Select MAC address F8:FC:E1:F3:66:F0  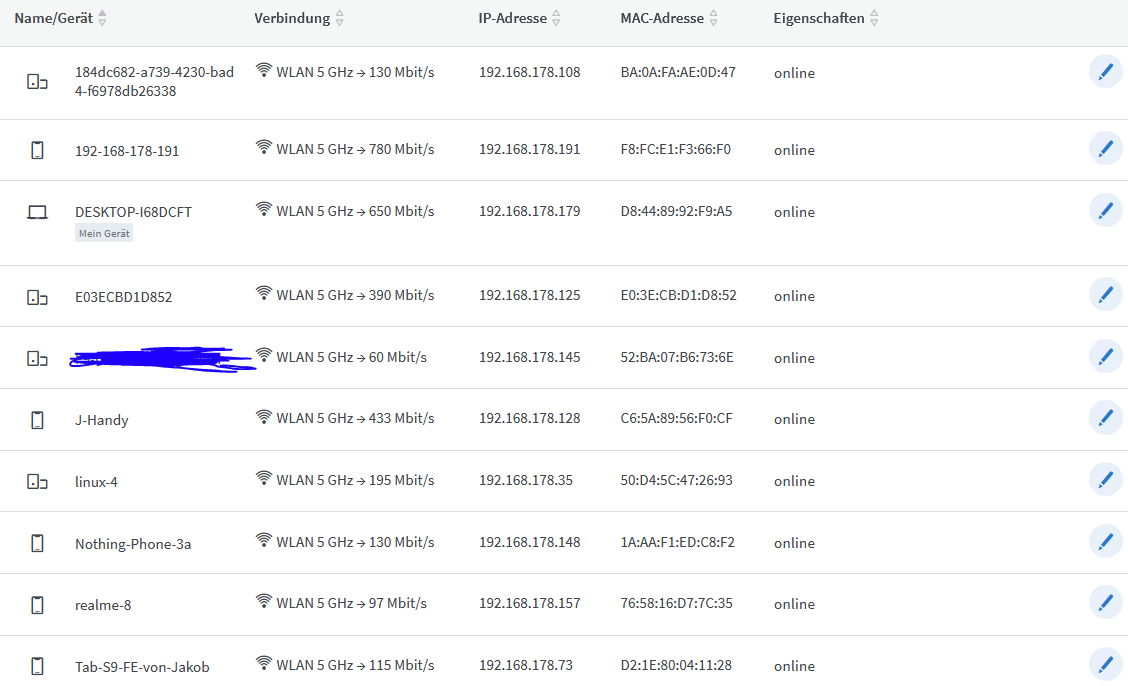click(x=676, y=149)
